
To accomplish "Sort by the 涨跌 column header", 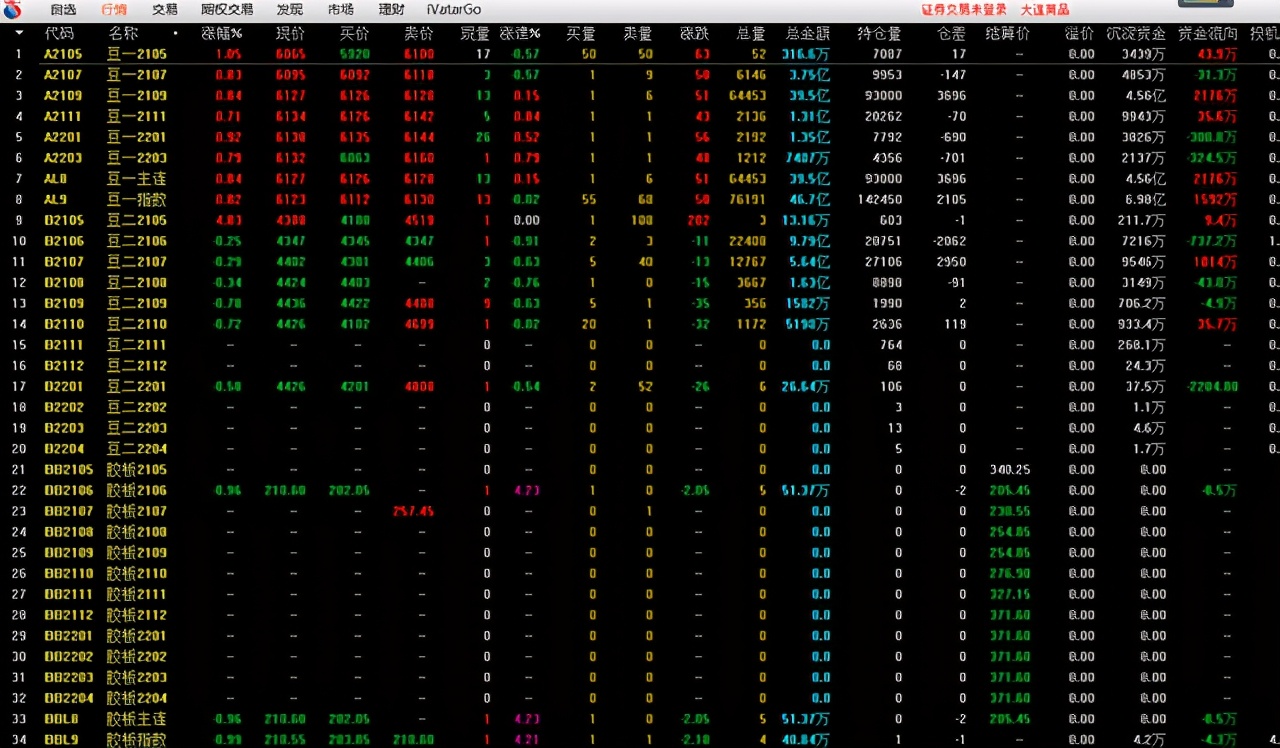I will point(695,33).
